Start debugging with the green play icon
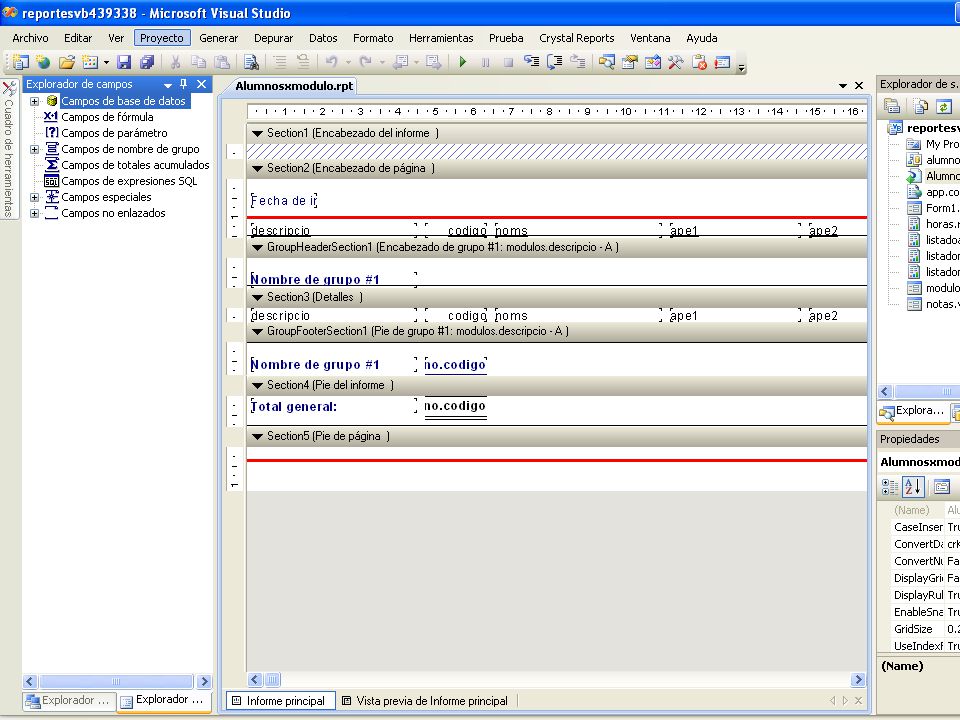The image size is (960, 720). (463, 62)
